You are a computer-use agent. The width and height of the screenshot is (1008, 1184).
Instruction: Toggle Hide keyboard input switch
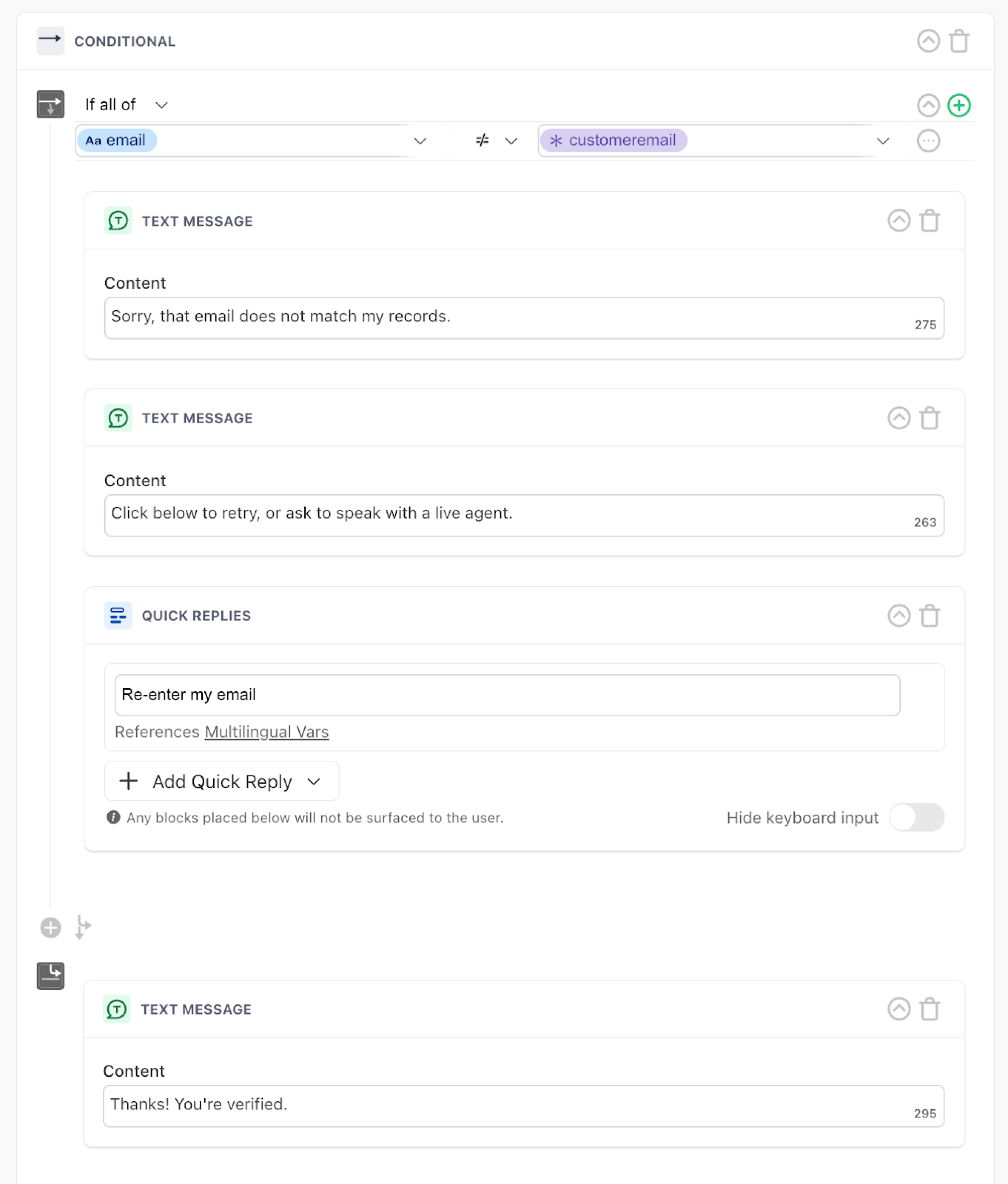coord(916,817)
